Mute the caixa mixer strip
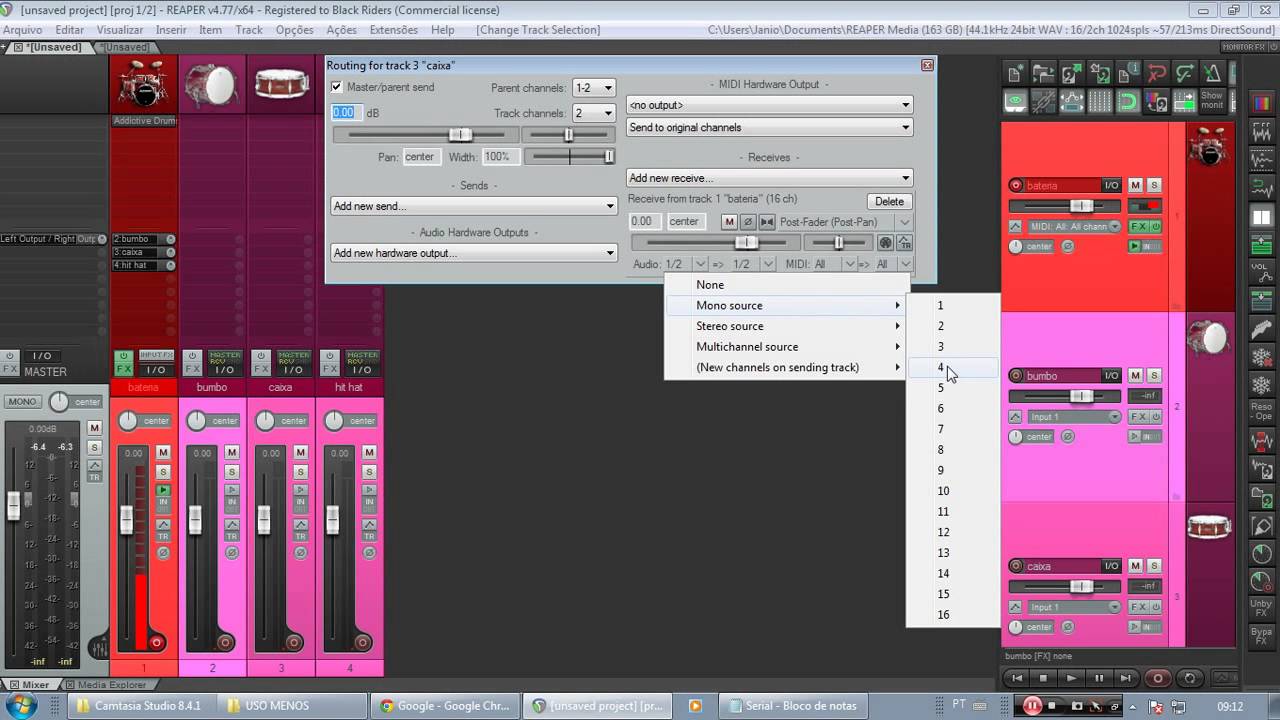 coord(301,453)
